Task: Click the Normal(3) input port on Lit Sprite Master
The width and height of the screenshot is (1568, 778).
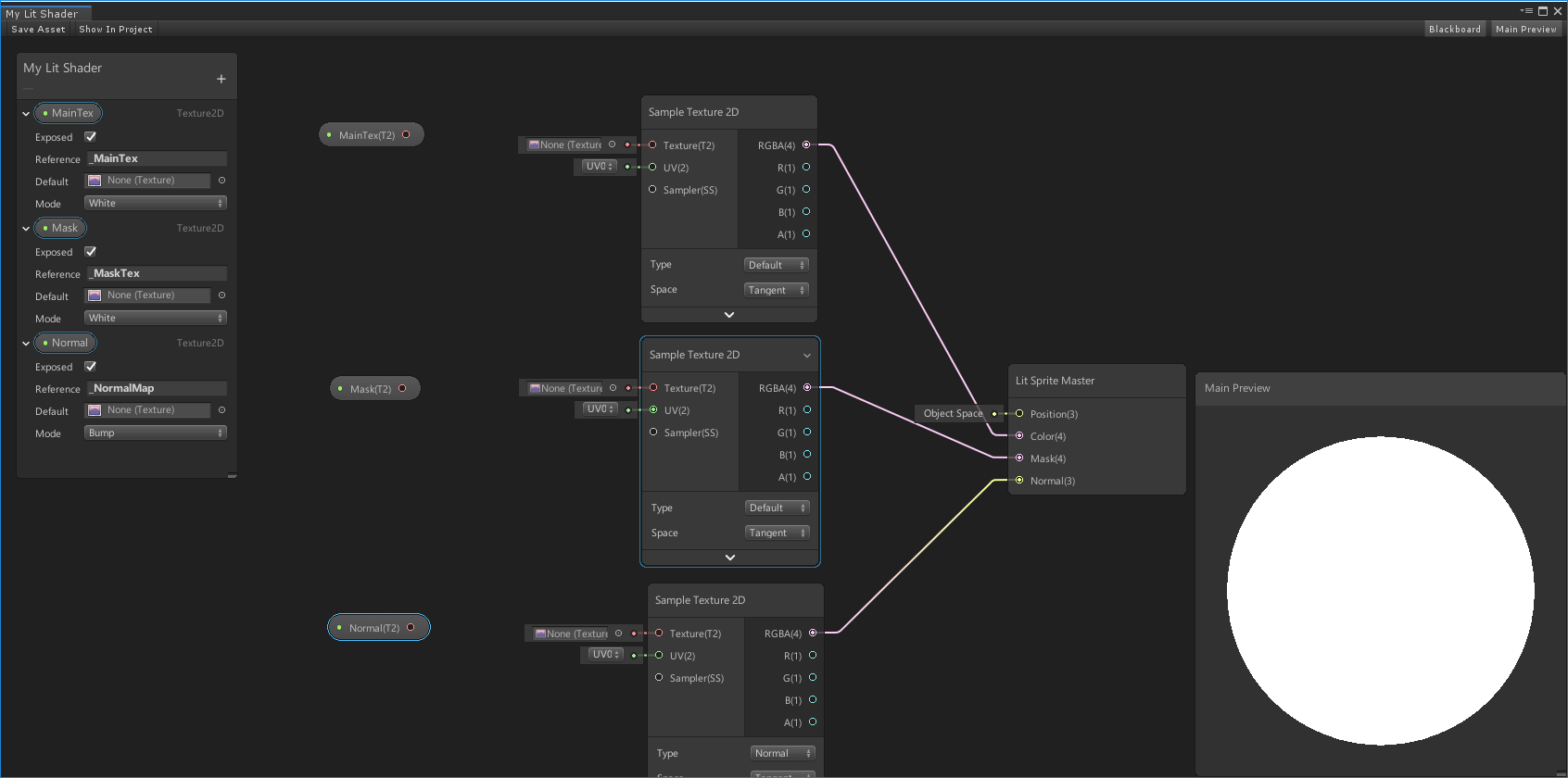Action: (x=1019, y=481)
